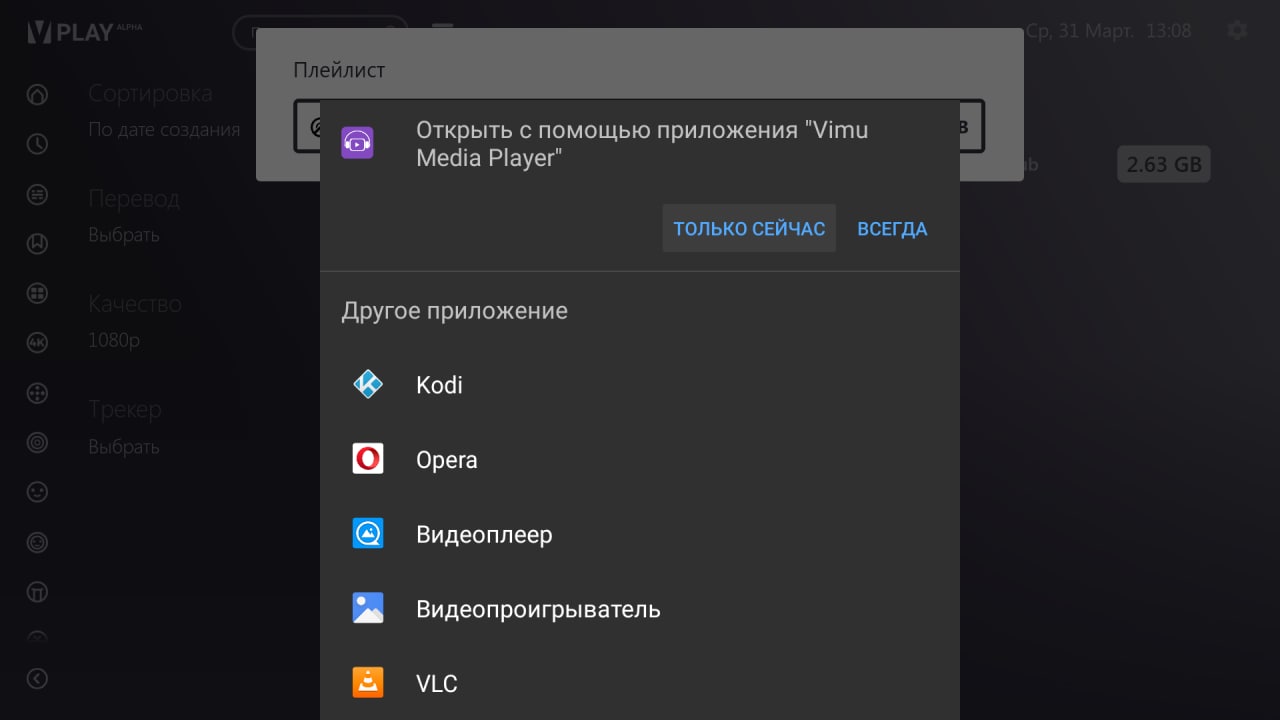Select the Opera app icon
This screenshot has width=1280, height=720.
pos(368,459)
